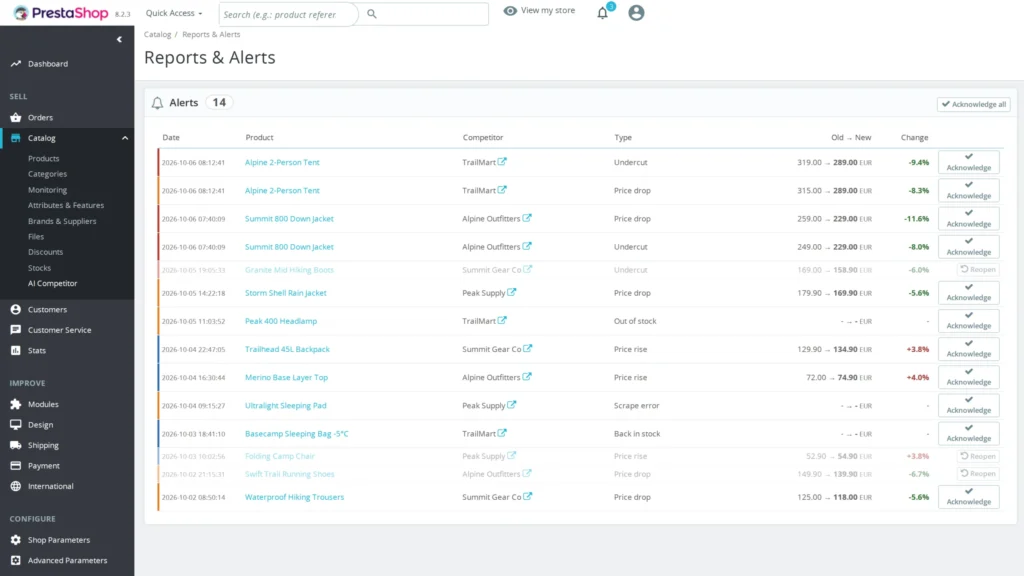The image size is (1024, 576).
Task: Click the Customers icon in sidebar
Action: [x=16, y=310]
